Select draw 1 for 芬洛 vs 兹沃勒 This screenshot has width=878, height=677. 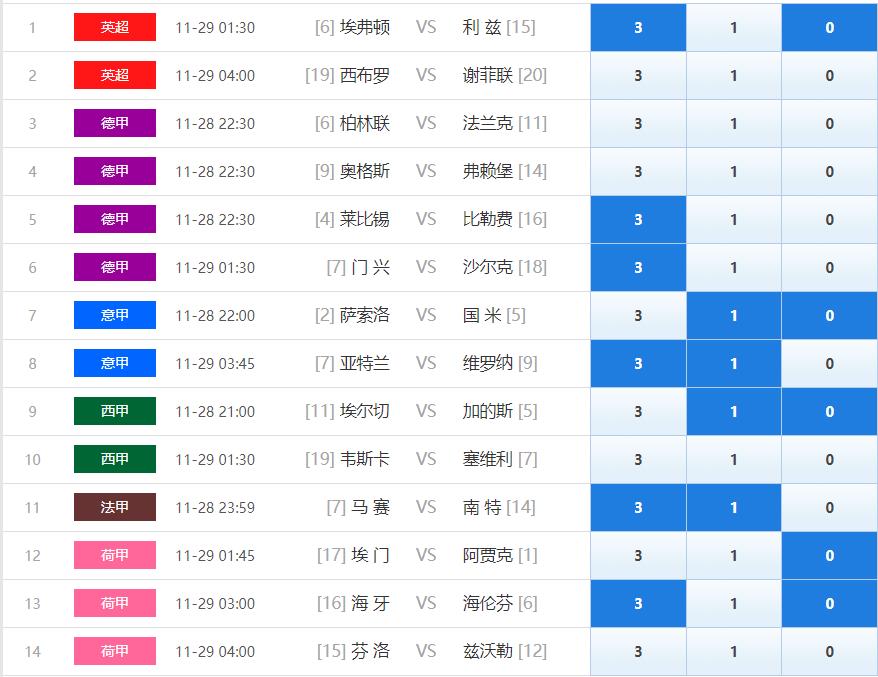(x=734, y=652)
